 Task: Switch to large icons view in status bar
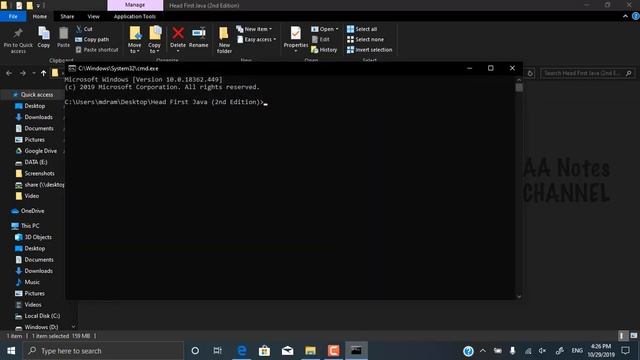pyautogui.click(x=633, y=336)
